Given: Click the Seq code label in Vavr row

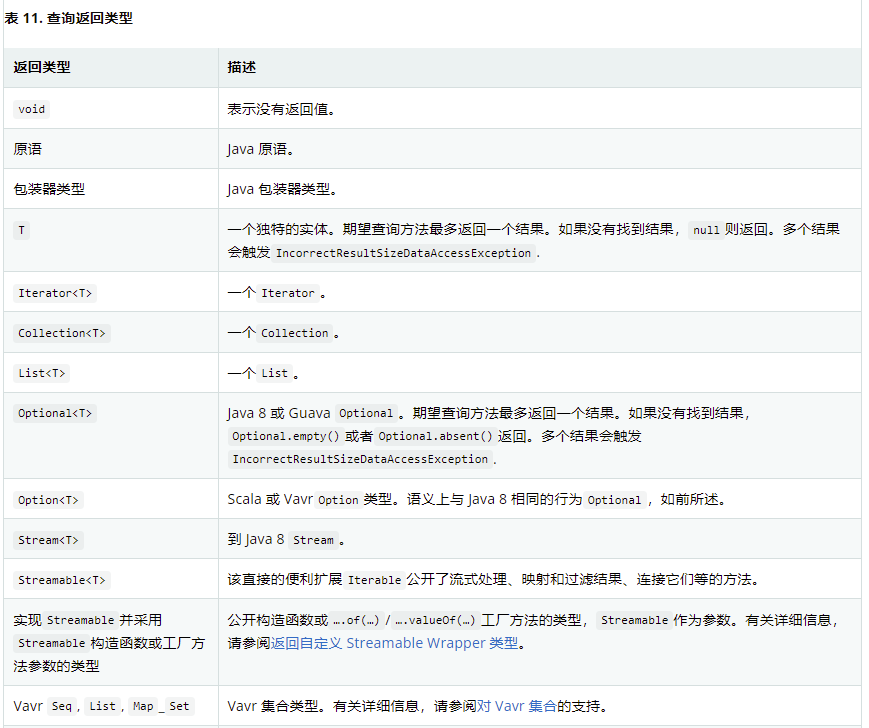Looking at the screenshot, I should pos(60,706).
